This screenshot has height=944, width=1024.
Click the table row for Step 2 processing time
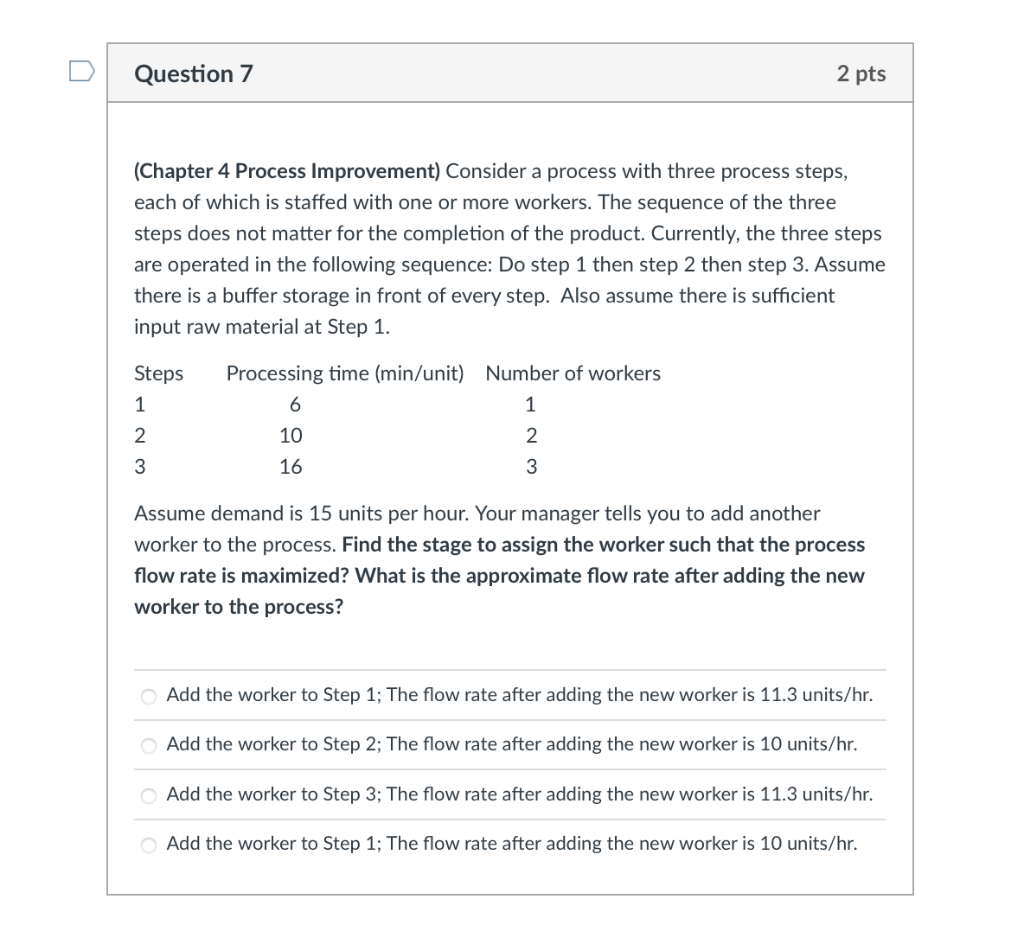(291, 435)
